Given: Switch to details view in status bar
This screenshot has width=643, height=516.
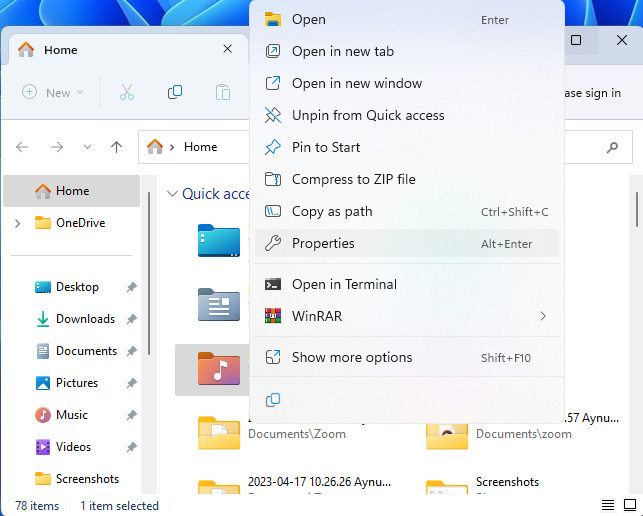Looking at the screenshot, I should [608, 505].
